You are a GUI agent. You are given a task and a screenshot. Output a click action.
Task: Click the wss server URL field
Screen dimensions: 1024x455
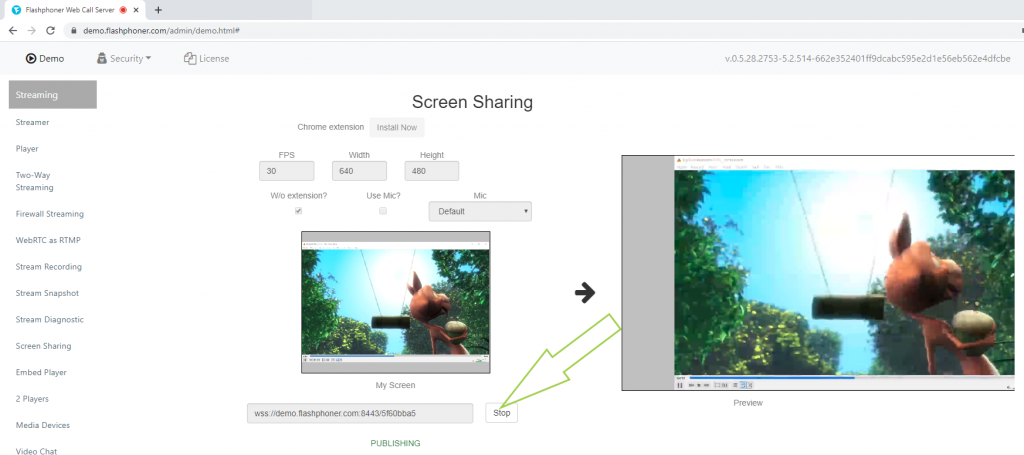coord(360,413)
